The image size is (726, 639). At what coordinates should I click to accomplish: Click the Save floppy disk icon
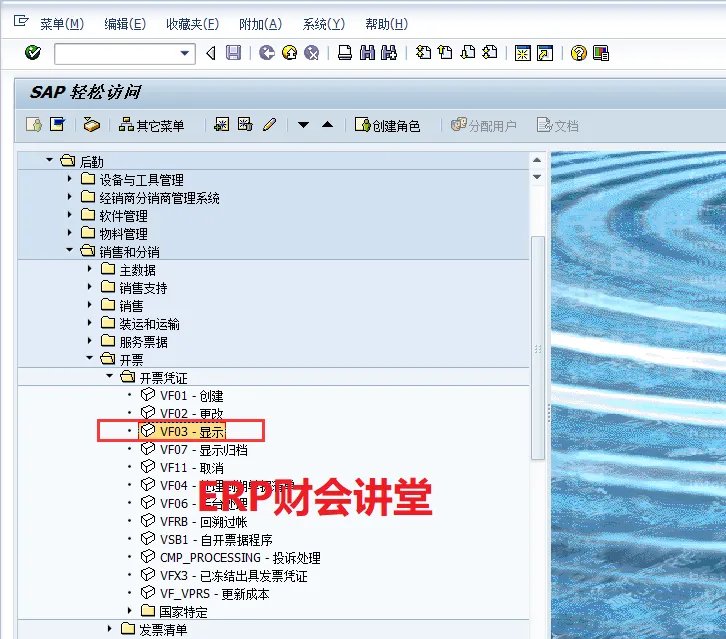click(233, 53)
